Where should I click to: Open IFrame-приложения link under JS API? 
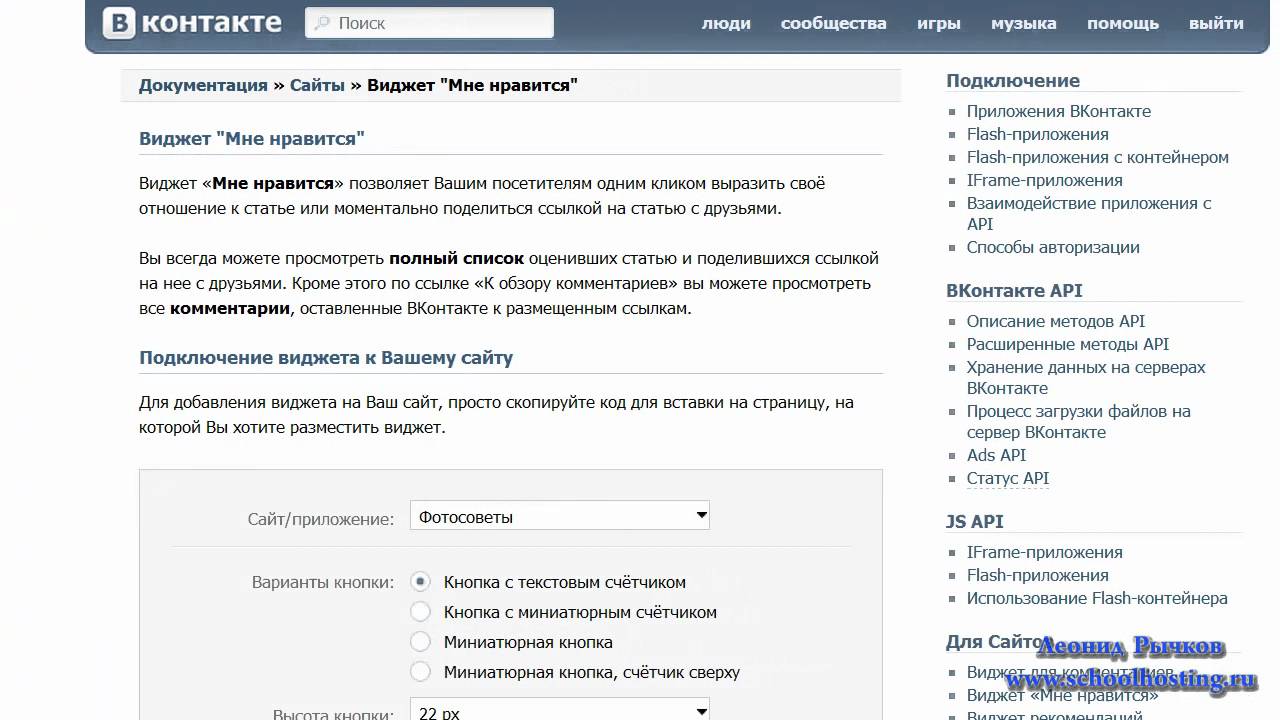coord(1045,552)
